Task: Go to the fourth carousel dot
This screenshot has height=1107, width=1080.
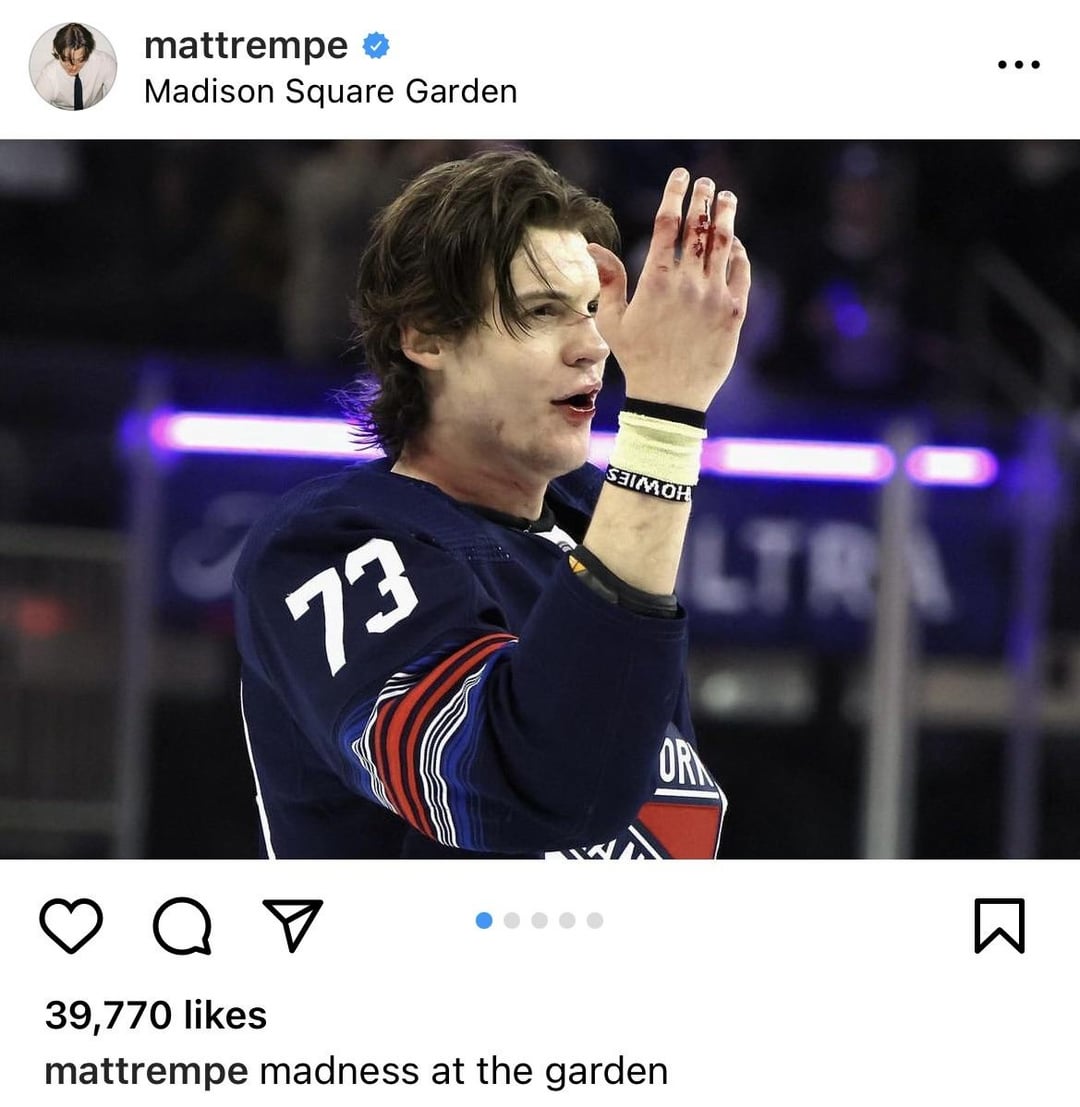Action: 567,920
